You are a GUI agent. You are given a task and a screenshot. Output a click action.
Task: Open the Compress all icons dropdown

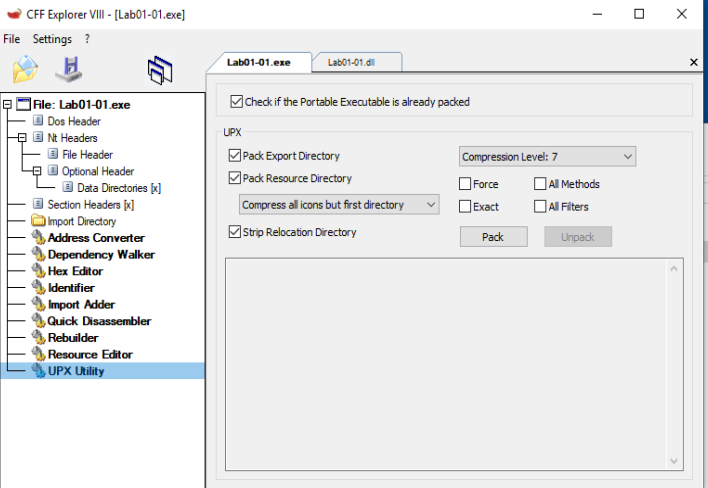click(x=339, y=204)
